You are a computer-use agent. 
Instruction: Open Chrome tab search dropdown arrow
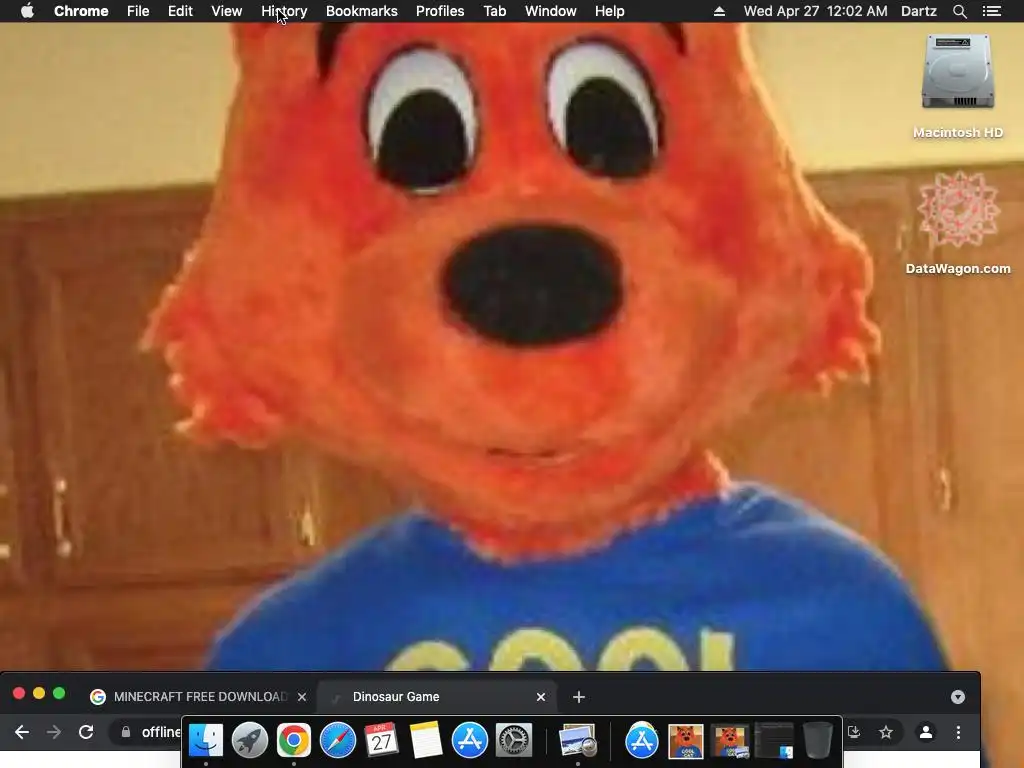tap(957, 697)
